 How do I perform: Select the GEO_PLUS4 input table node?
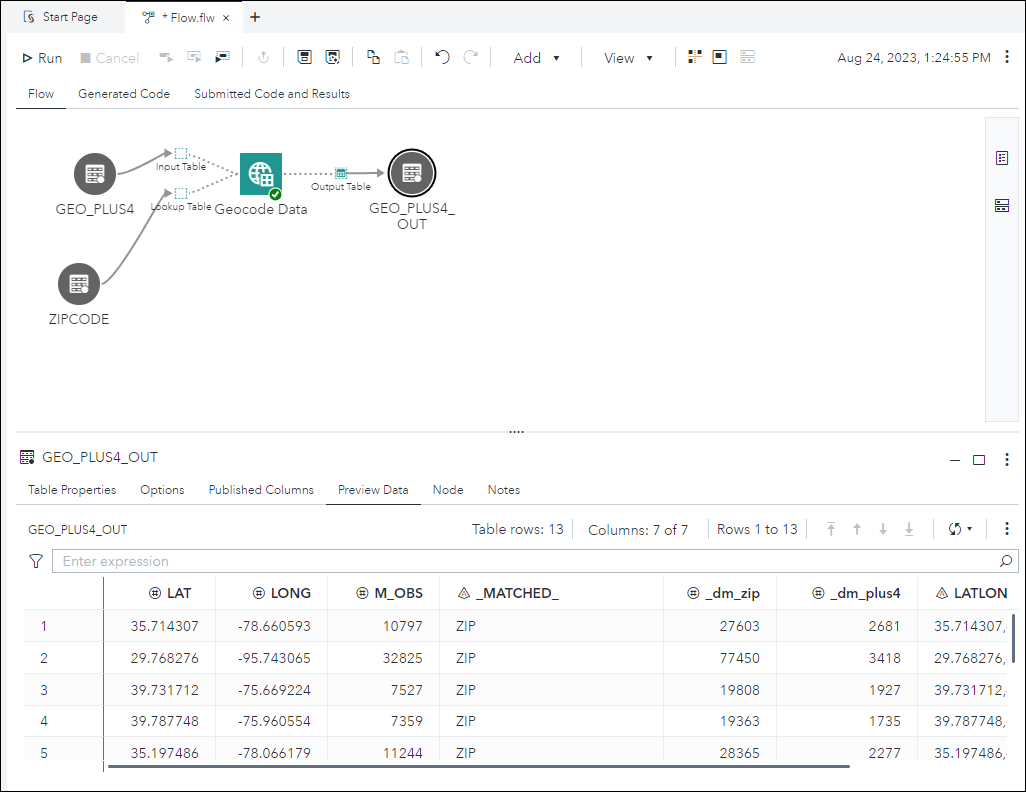[x=95, y=174]
